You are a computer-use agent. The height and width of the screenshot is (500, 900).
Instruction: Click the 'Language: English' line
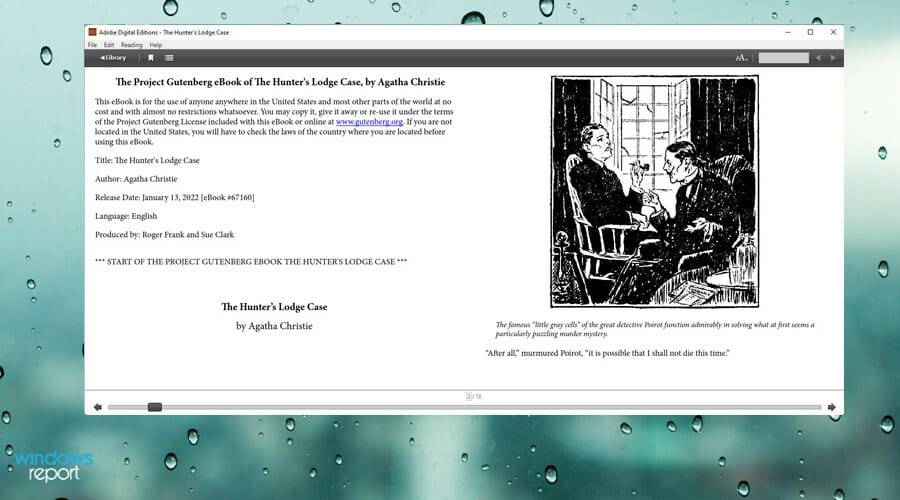click(x=126, y=216)
